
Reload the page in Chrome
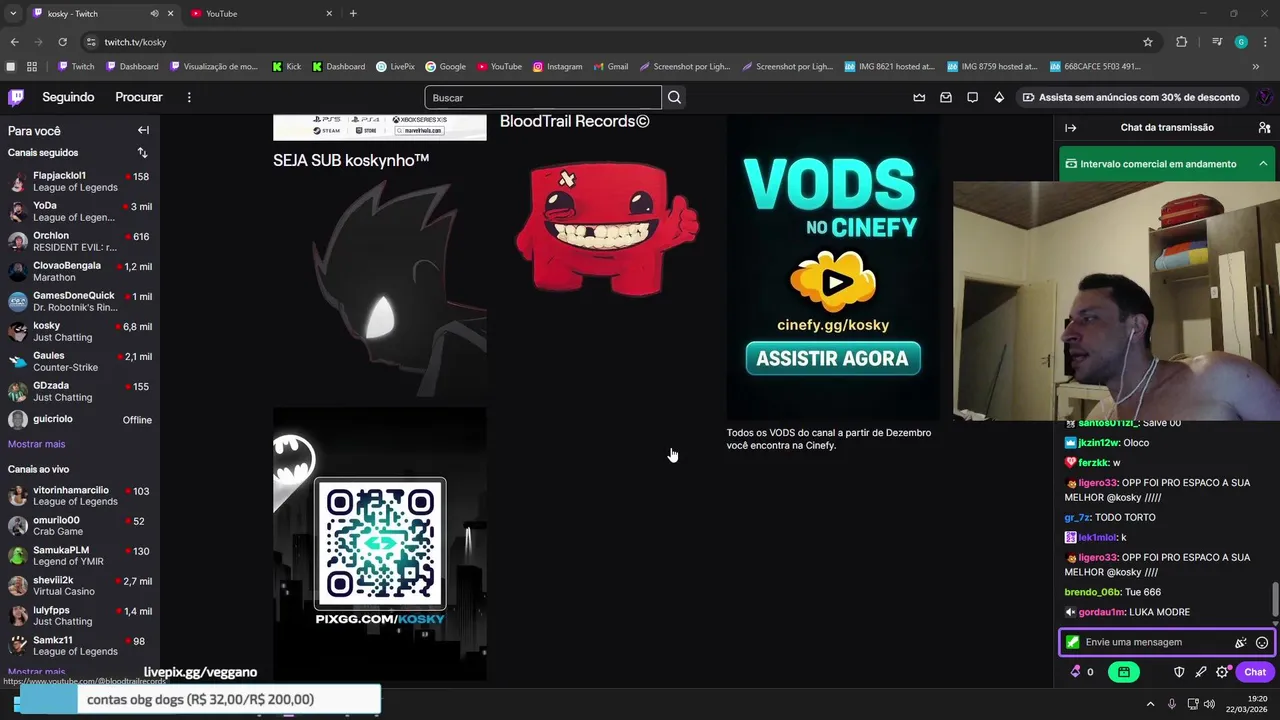(62, 42)
